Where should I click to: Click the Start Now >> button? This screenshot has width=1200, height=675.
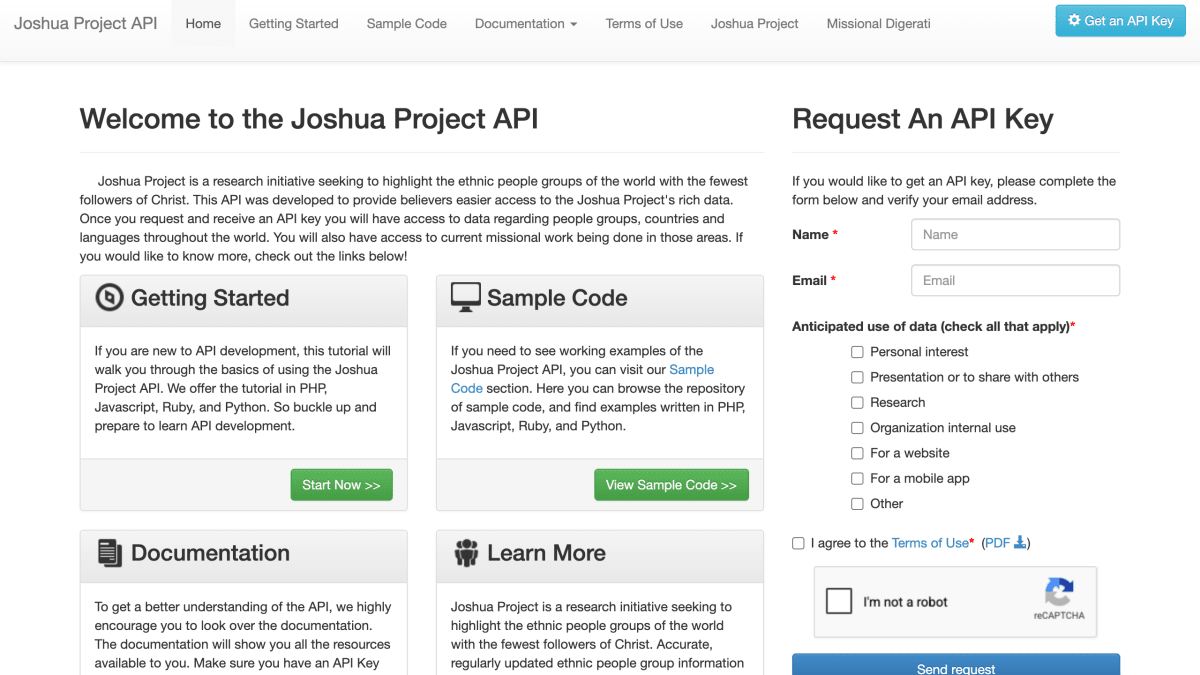341,485
